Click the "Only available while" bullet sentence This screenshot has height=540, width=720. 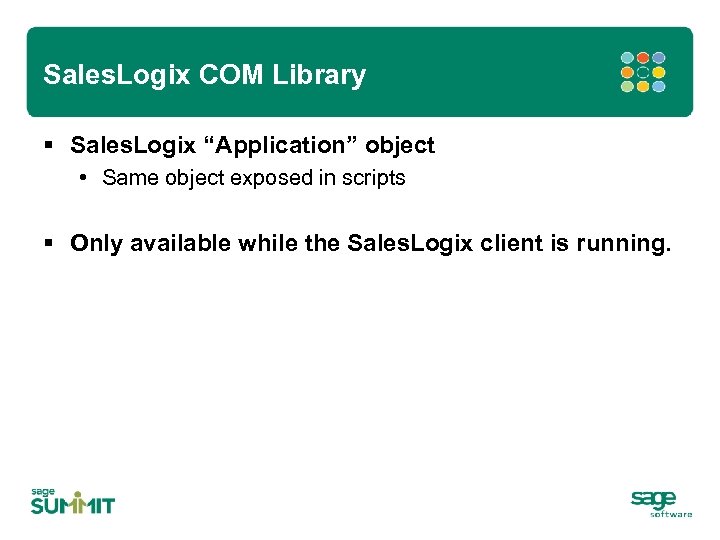click(x=370, y=244)
